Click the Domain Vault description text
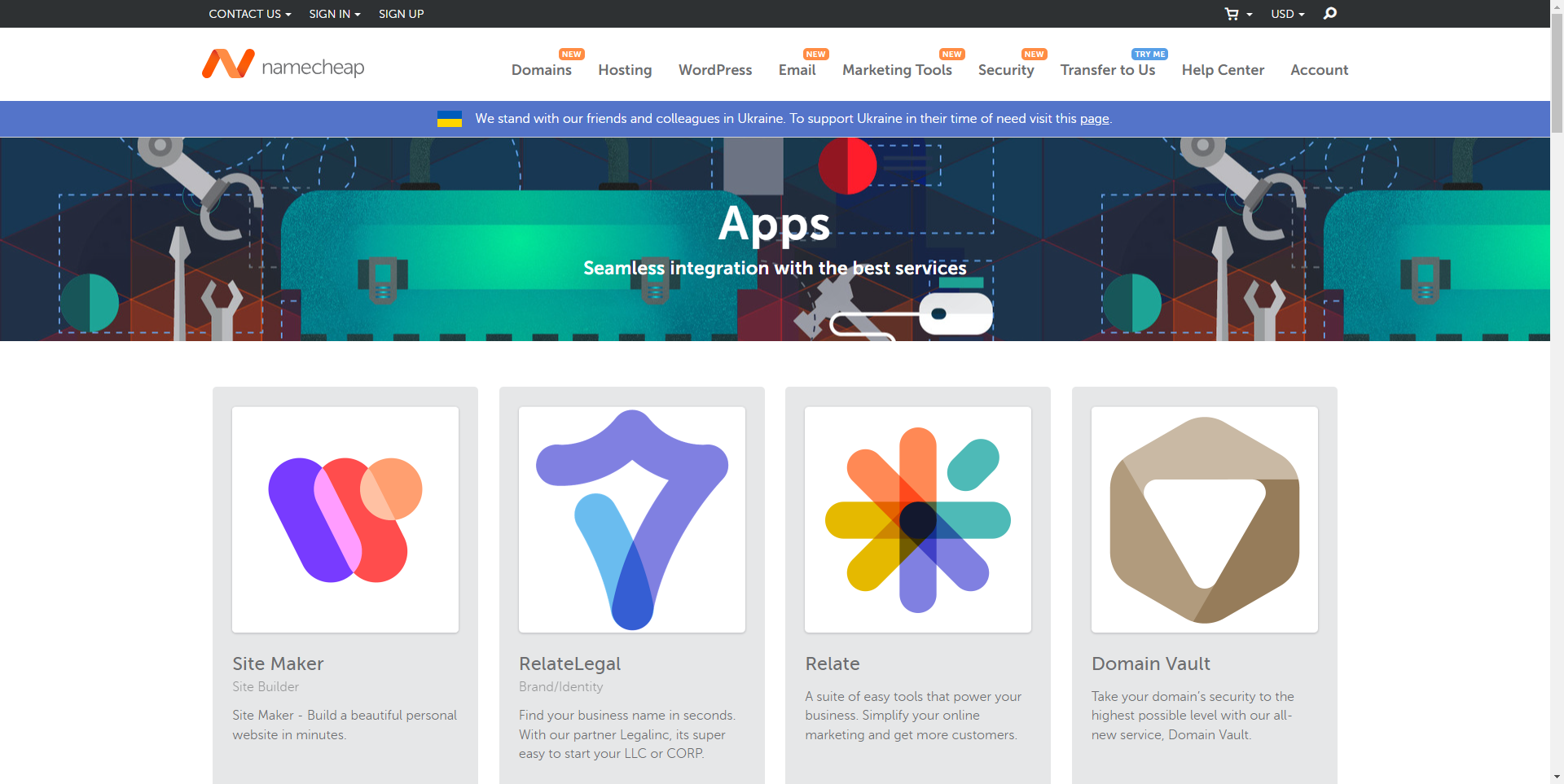Viewport: 1564px width, 784px height. 1193,716
